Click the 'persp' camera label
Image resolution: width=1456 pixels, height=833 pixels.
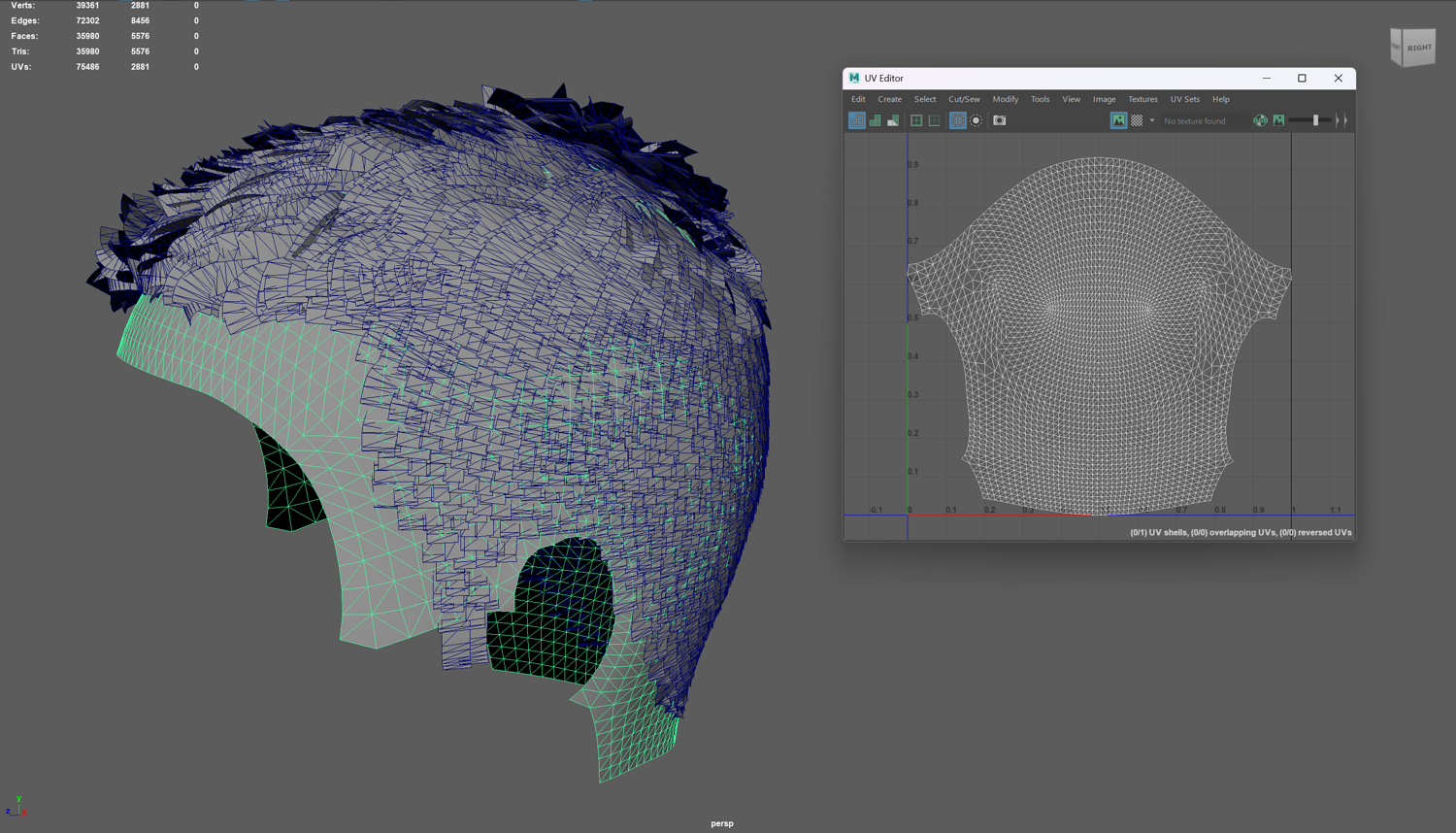click(722, 823)
